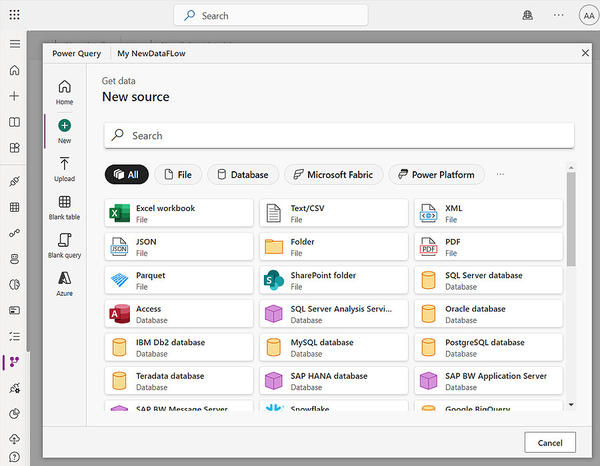Click the scrollbar down arrow
The height and width of the screenshot is (466, 600).
pos(571,404)
